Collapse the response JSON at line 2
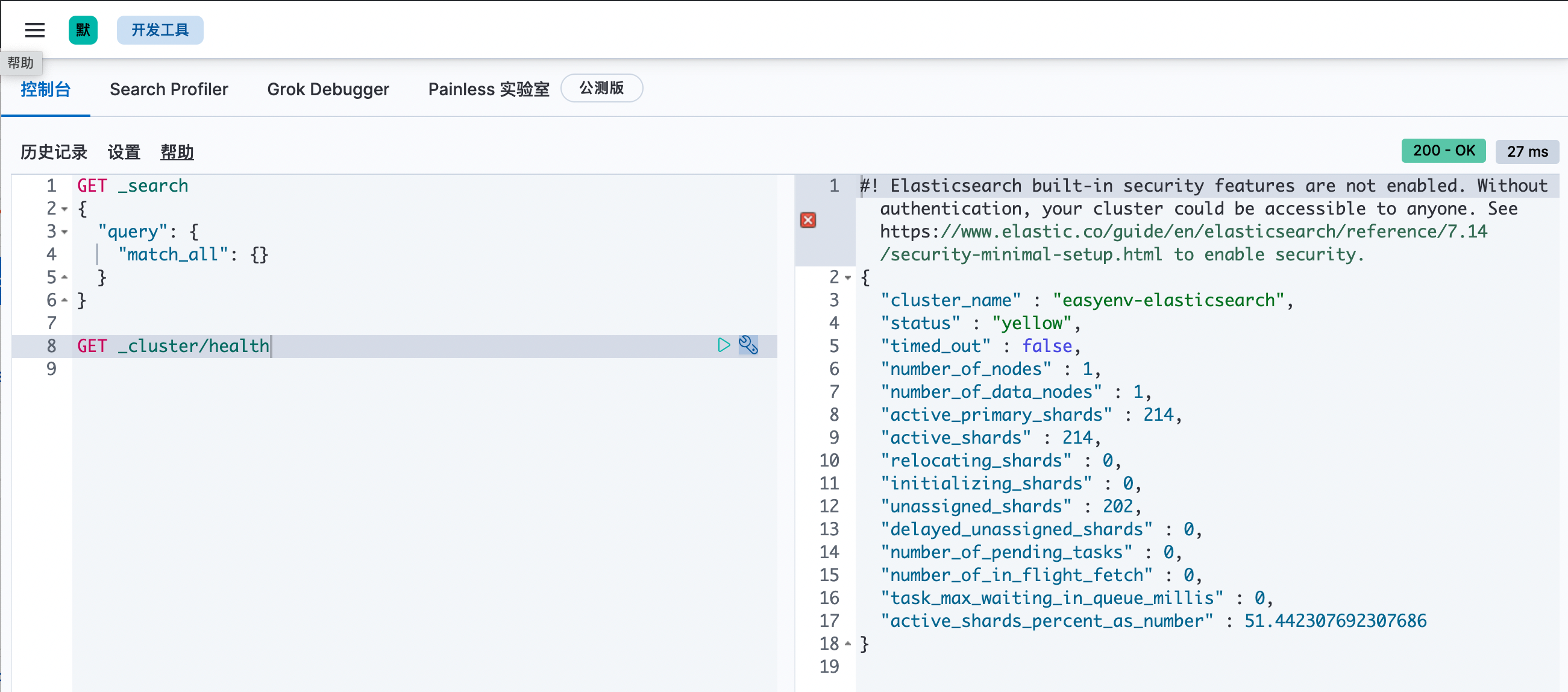This screenshot has height=692, width=1568. tap(848, 277)
